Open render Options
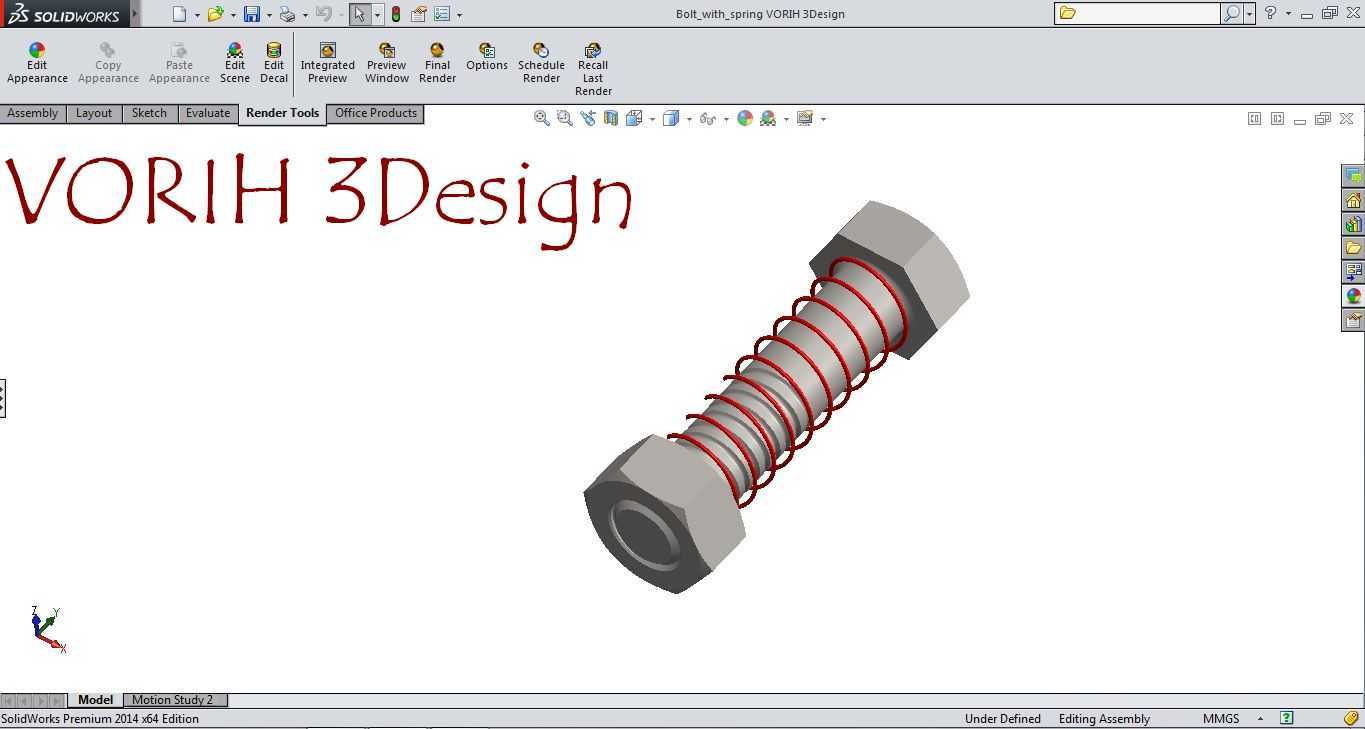The image size is (1365, 729). click(487, 57)
